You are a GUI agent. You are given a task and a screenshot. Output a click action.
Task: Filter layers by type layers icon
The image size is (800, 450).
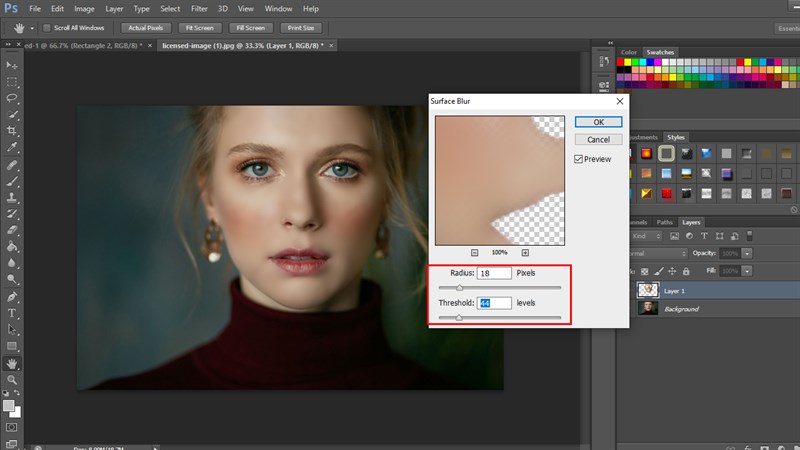tap(704, 236)
